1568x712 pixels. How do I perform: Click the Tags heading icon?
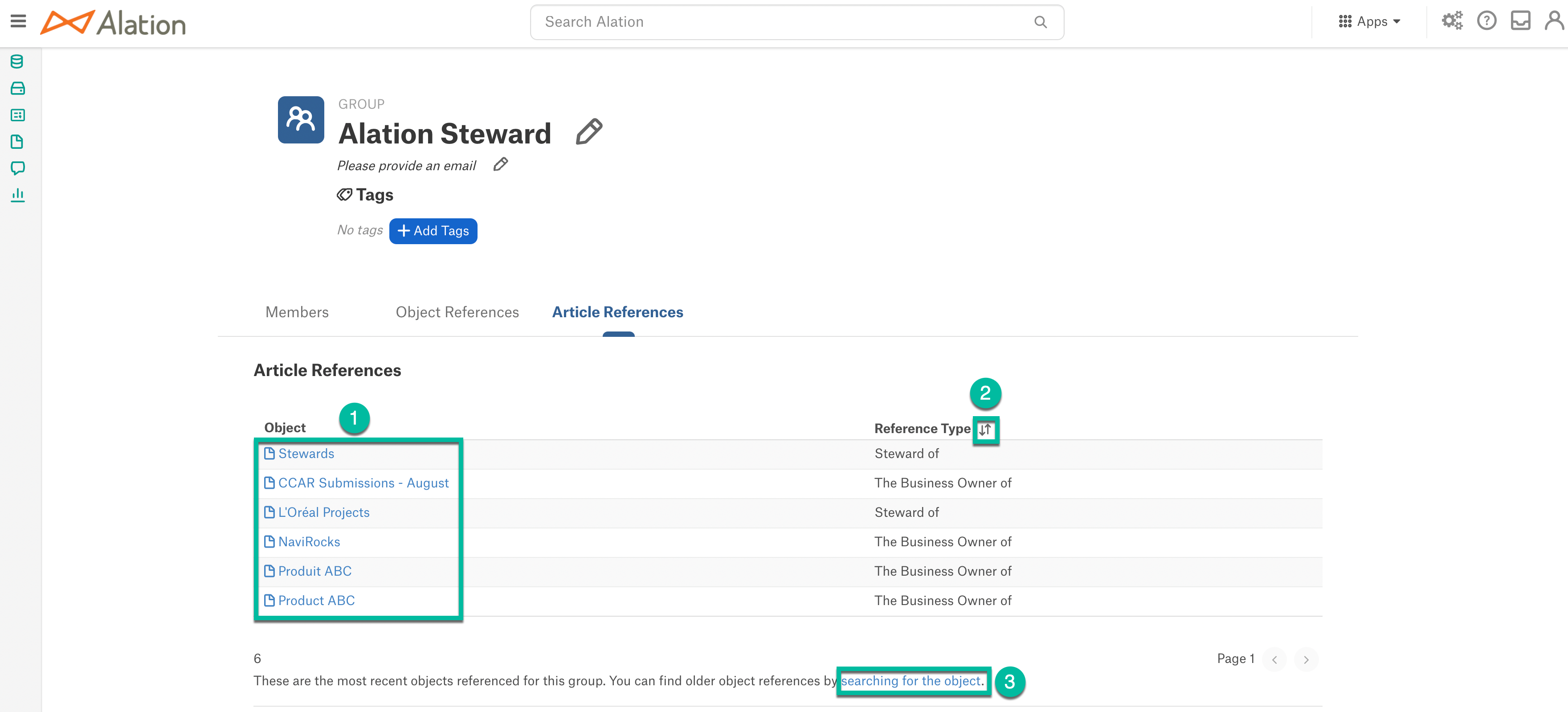pyautogui.click(x=344, y=194)
